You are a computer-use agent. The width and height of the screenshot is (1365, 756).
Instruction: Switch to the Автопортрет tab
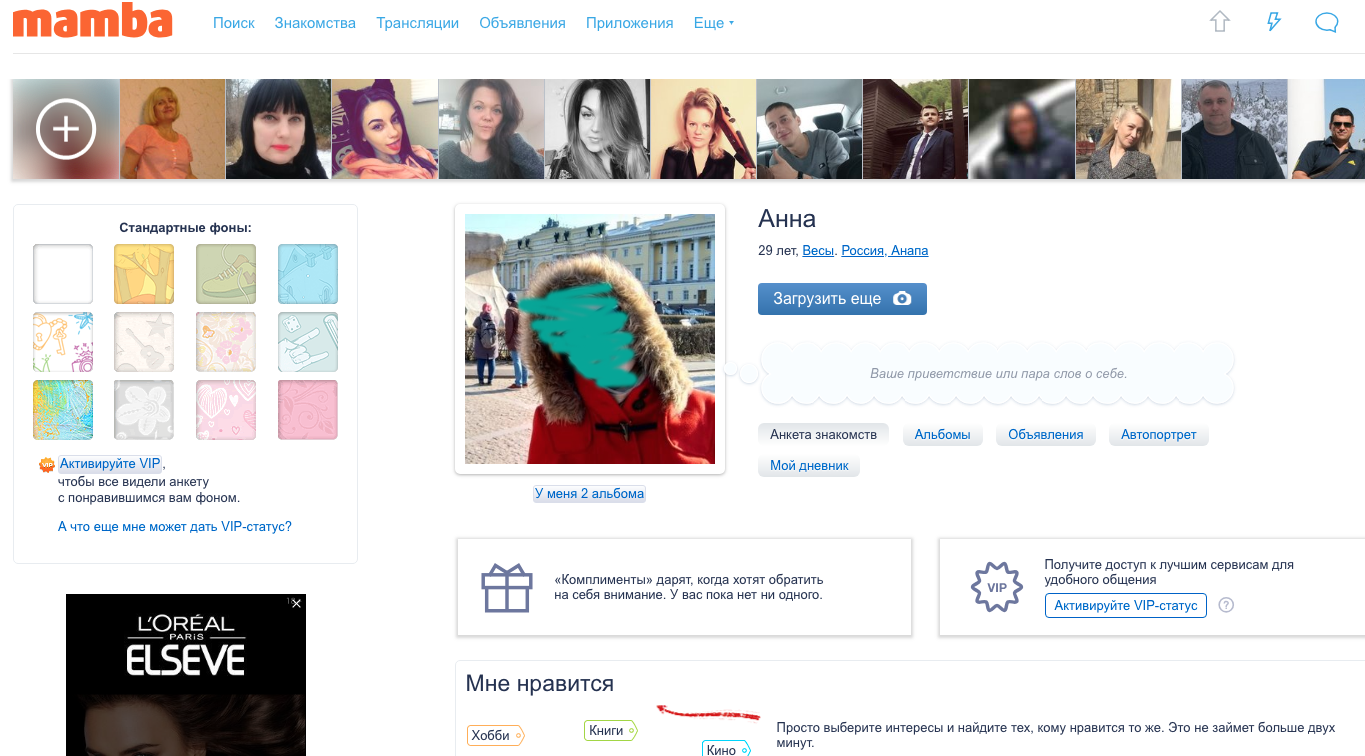click(x=1158, y=435)
